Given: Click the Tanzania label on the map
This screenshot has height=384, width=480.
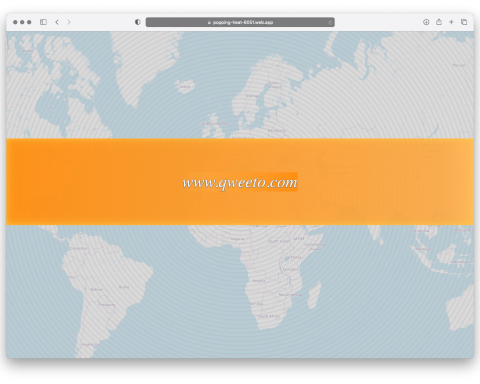Looking at the screenshot, I should pos(291,269).
